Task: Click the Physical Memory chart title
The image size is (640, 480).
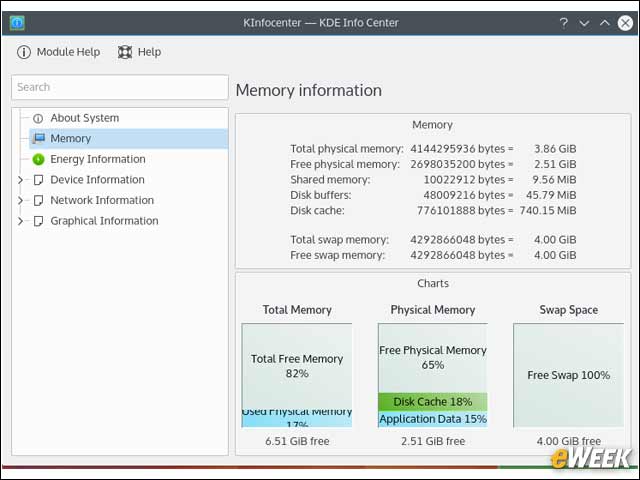Action: click(433, 310)
